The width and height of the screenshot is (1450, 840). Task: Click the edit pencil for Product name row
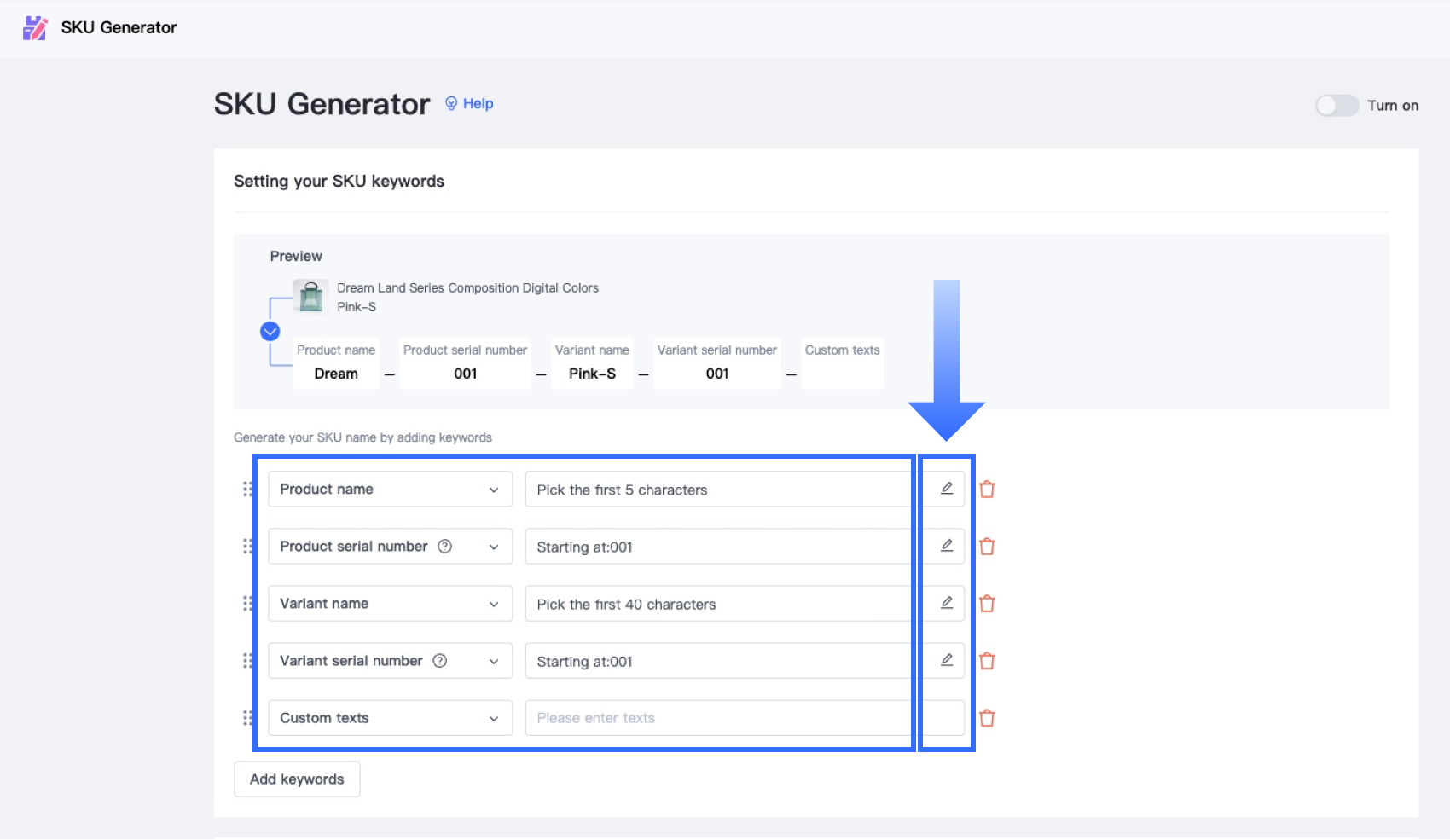(x=946, y=489)
